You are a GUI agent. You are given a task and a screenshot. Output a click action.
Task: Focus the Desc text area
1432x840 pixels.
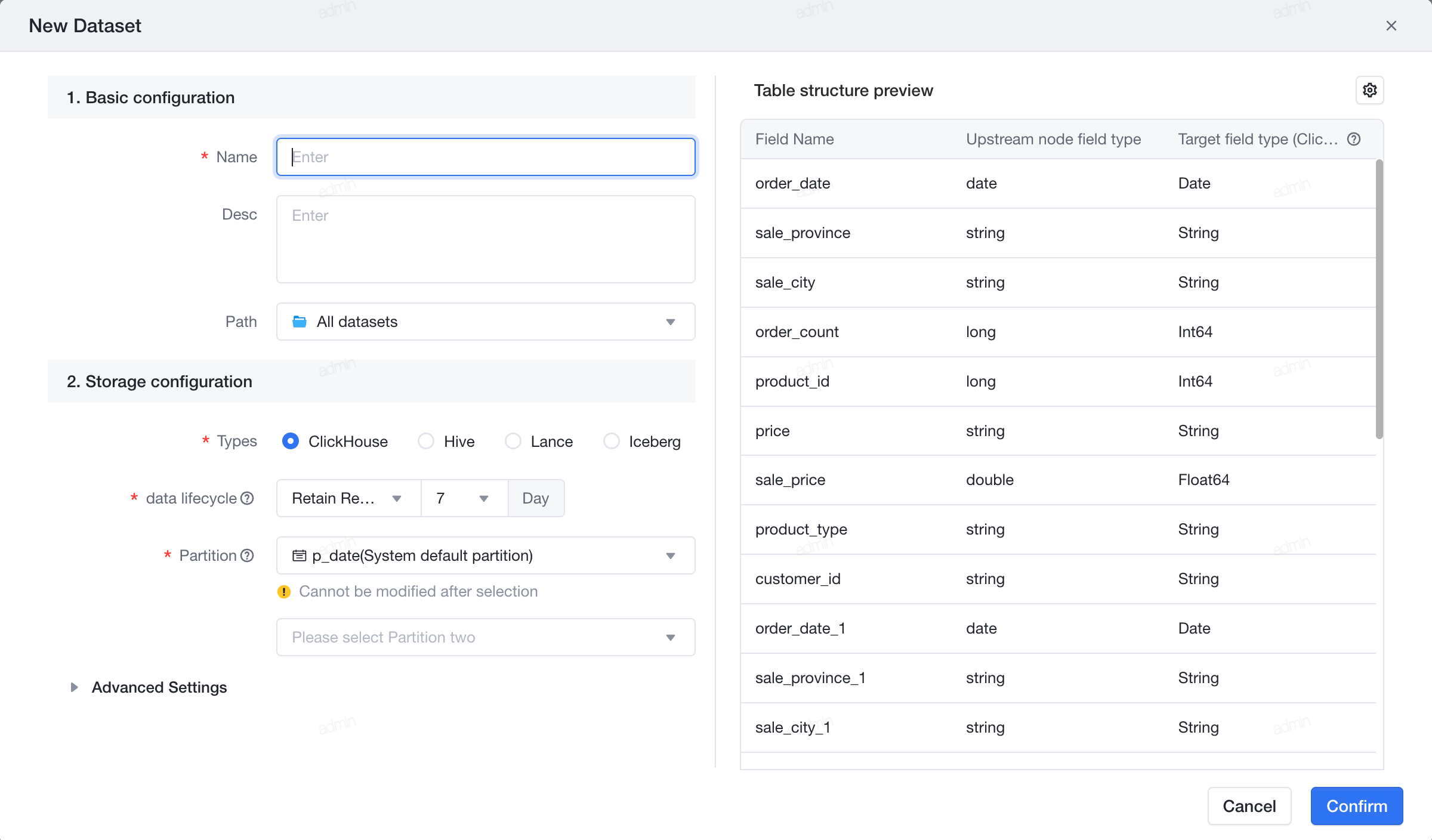tap(486, 239)
